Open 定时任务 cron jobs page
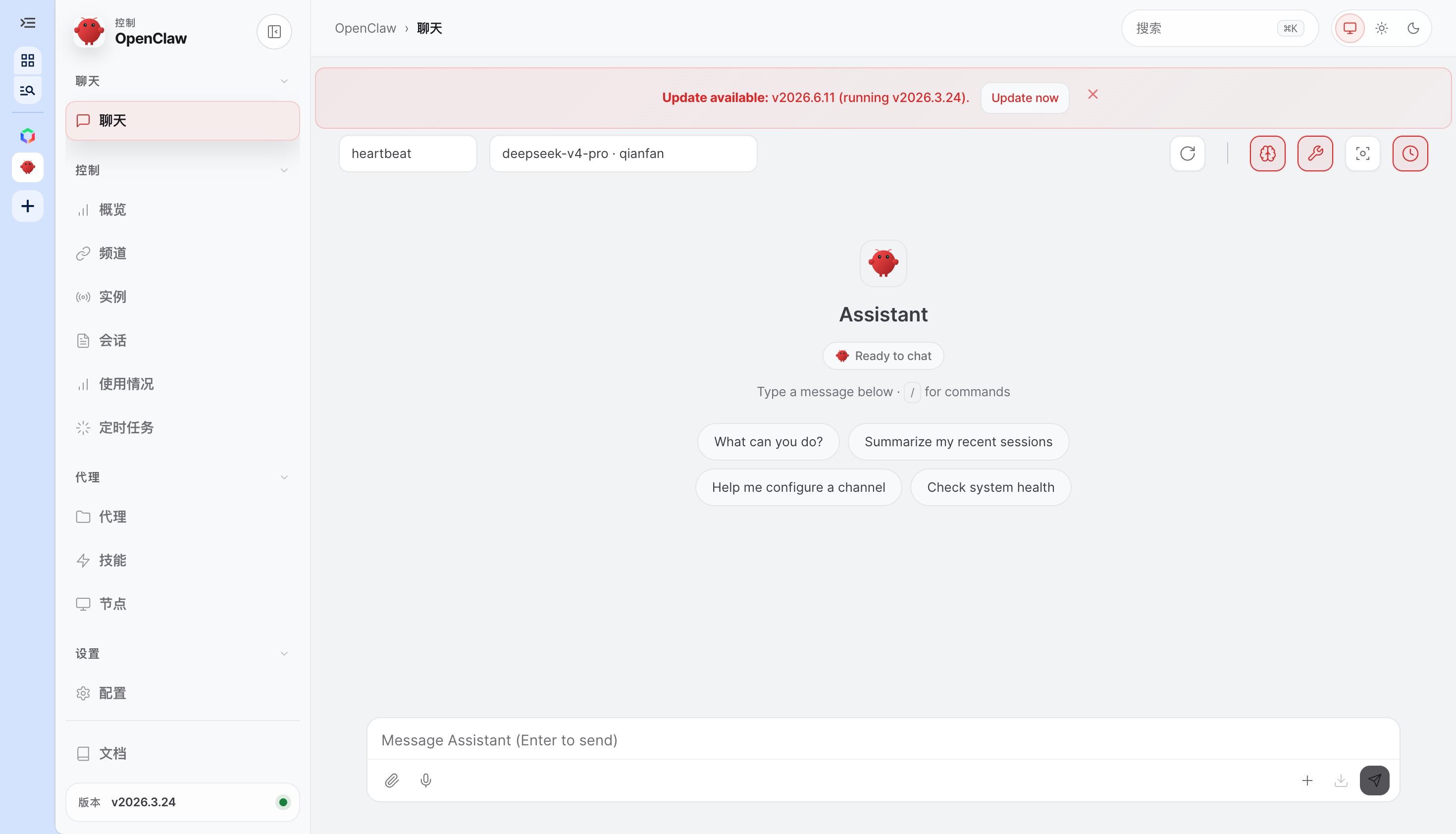 pos(183,427)
